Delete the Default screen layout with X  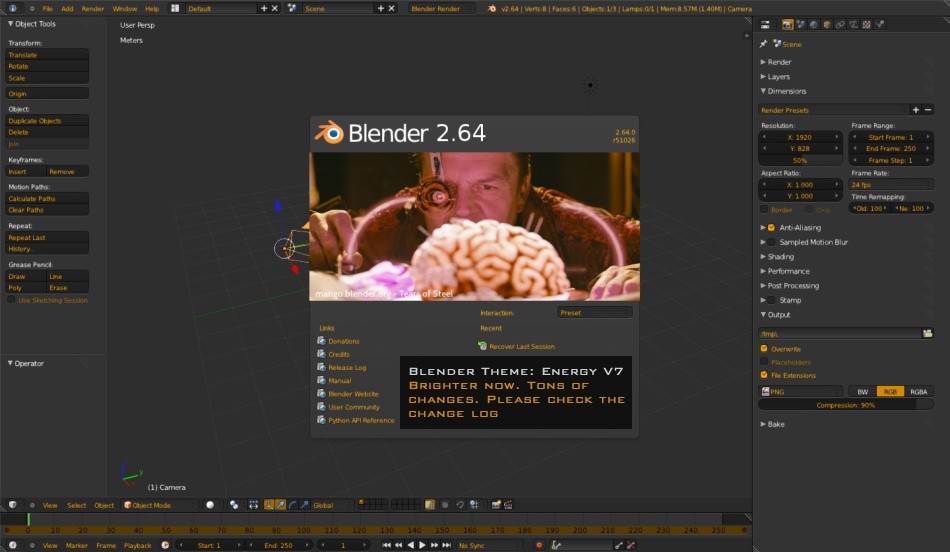[x=274, y=8]
